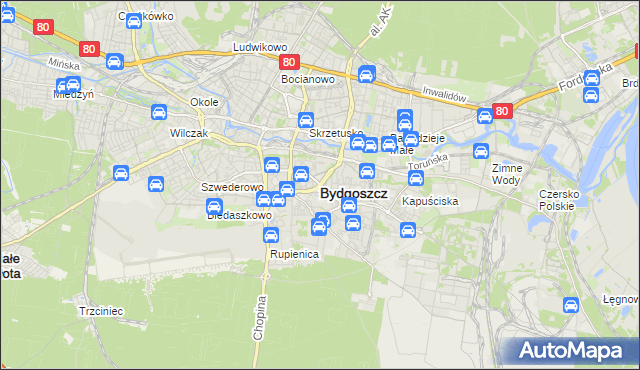The width and height of the screenshot is (640, 370).
Task: Click the Mińska street label
Action: 64,63
